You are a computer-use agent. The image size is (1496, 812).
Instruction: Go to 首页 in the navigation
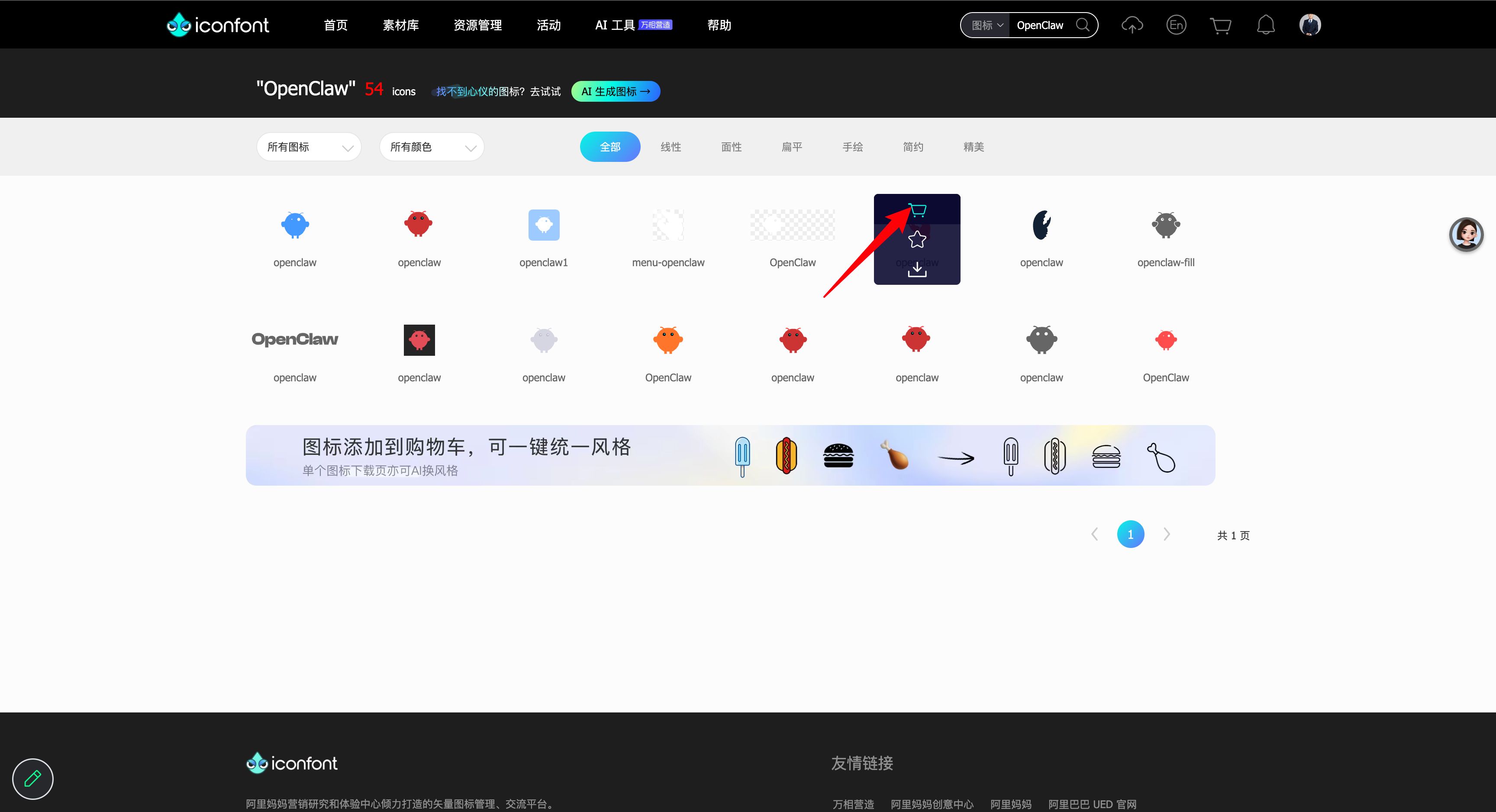[x=335, y=25]
